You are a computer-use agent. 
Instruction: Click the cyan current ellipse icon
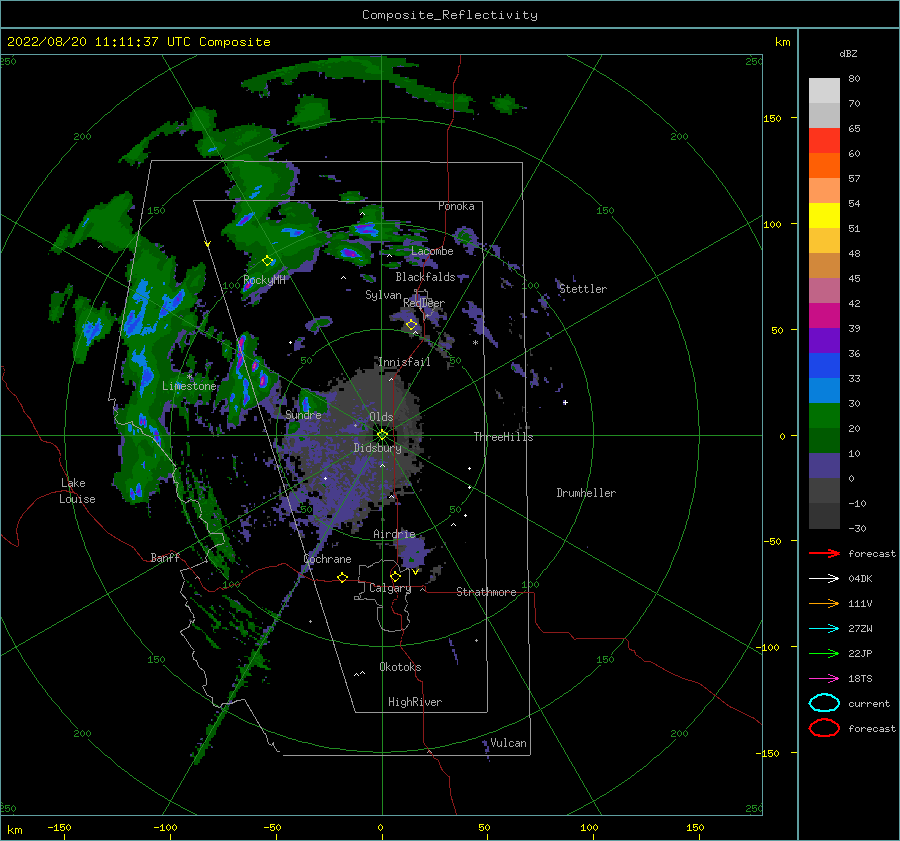click(x=824, y=703)
